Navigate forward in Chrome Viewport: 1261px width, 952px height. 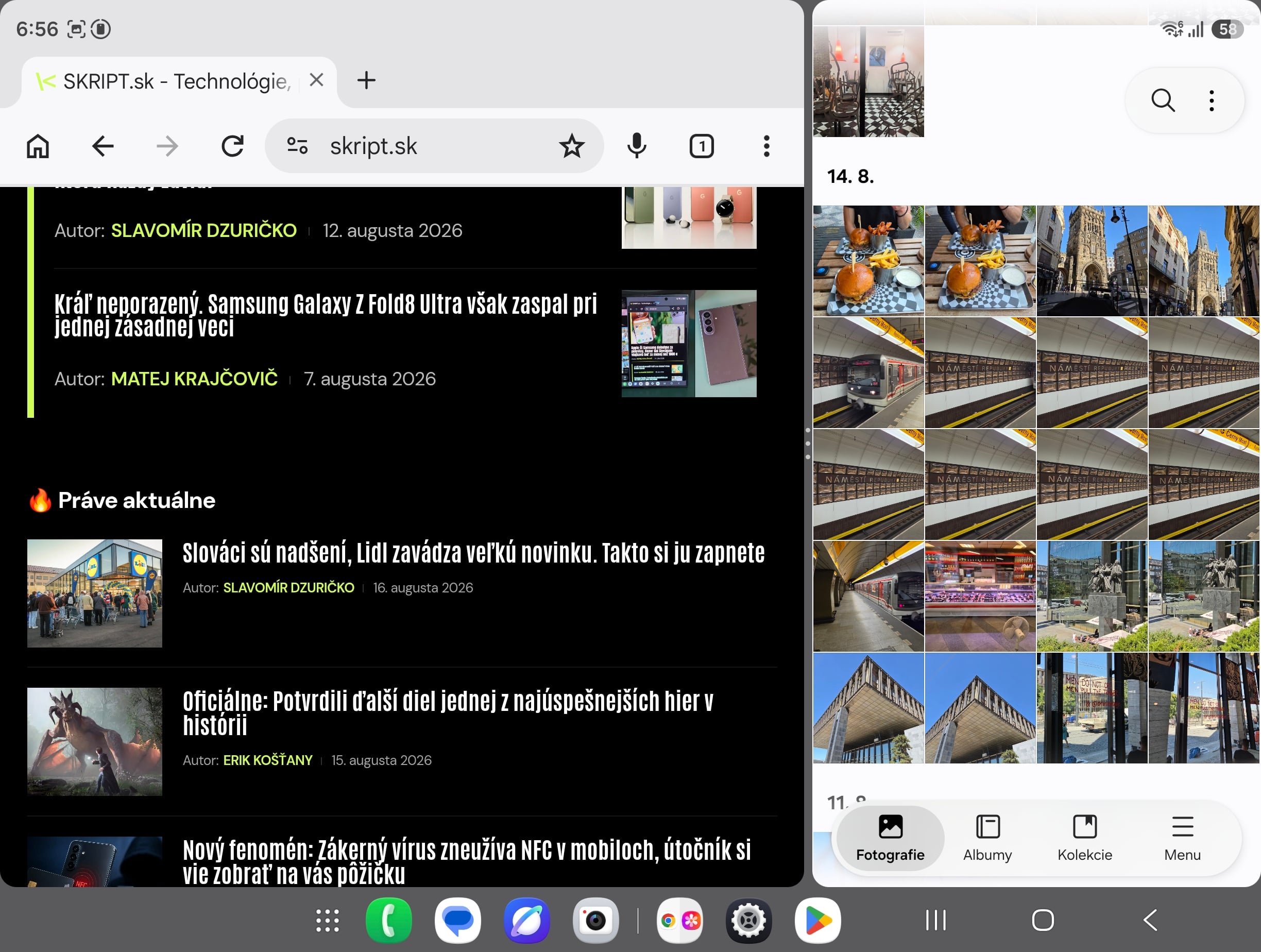click(167, 146)
